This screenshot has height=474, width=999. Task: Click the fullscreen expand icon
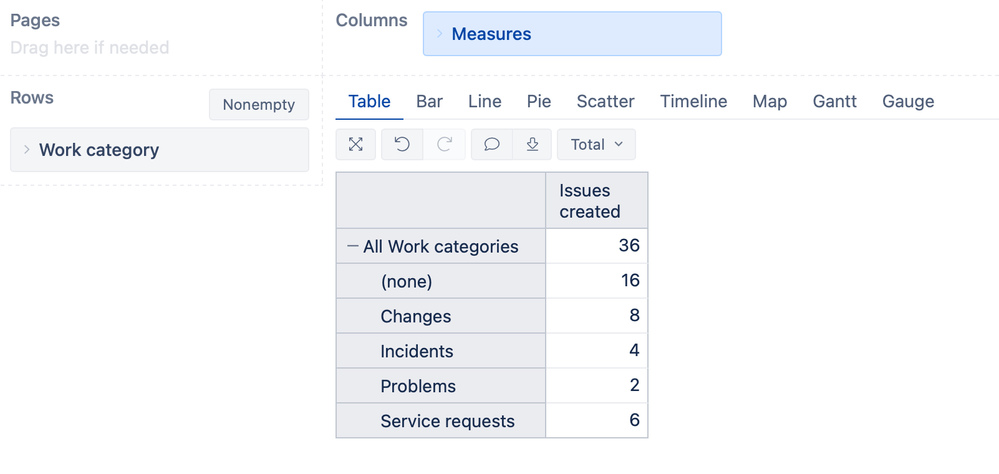pyautogui.click(x=355, y=144)
